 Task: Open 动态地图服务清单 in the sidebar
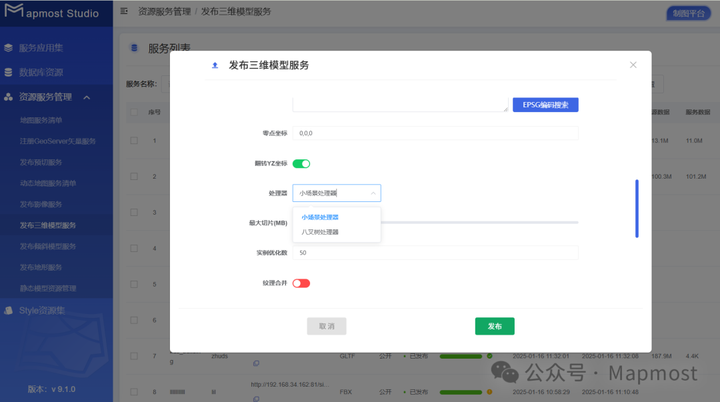tap(48, 183)
